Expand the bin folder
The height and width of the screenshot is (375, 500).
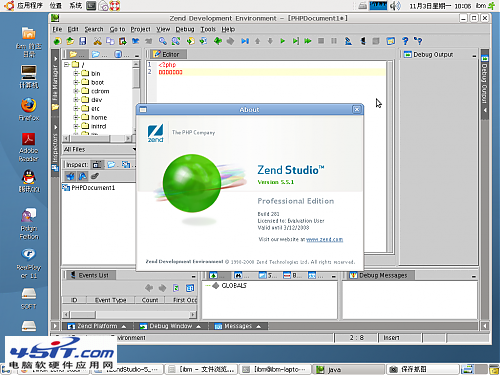(x=76, y=73)
